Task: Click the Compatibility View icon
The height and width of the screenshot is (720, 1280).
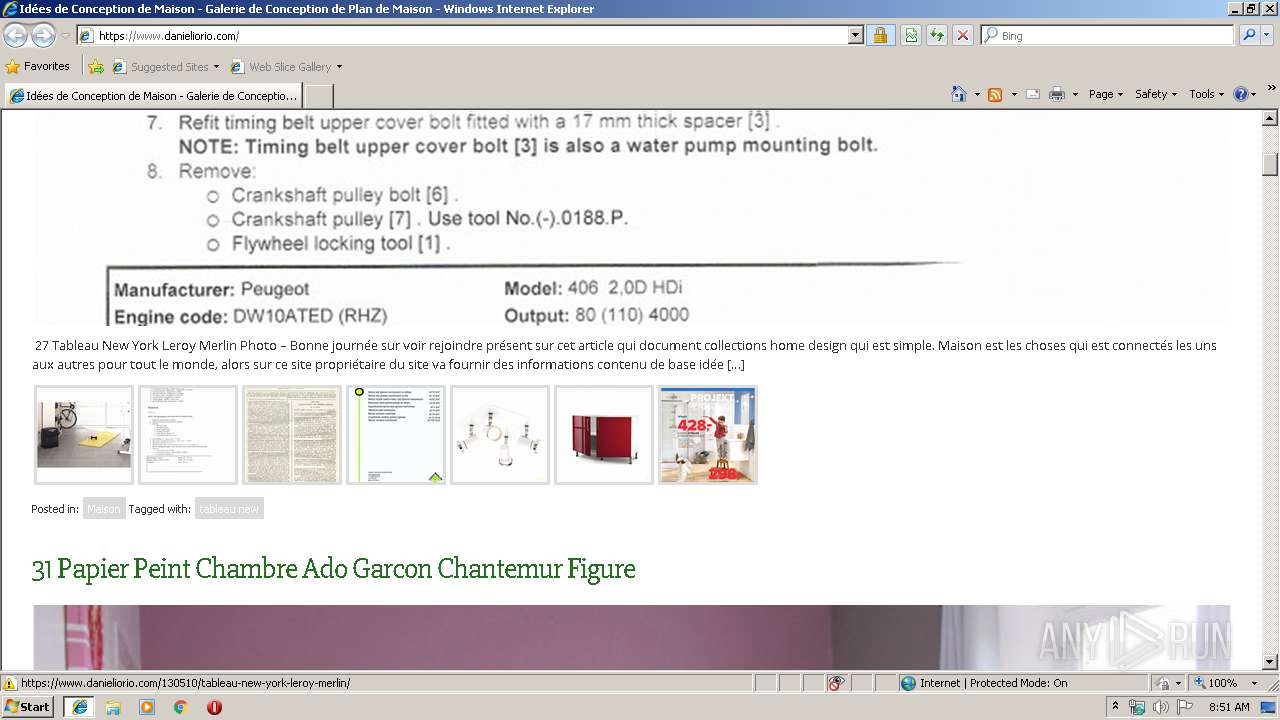Action: pyautogui.click(x=911, y=35)
